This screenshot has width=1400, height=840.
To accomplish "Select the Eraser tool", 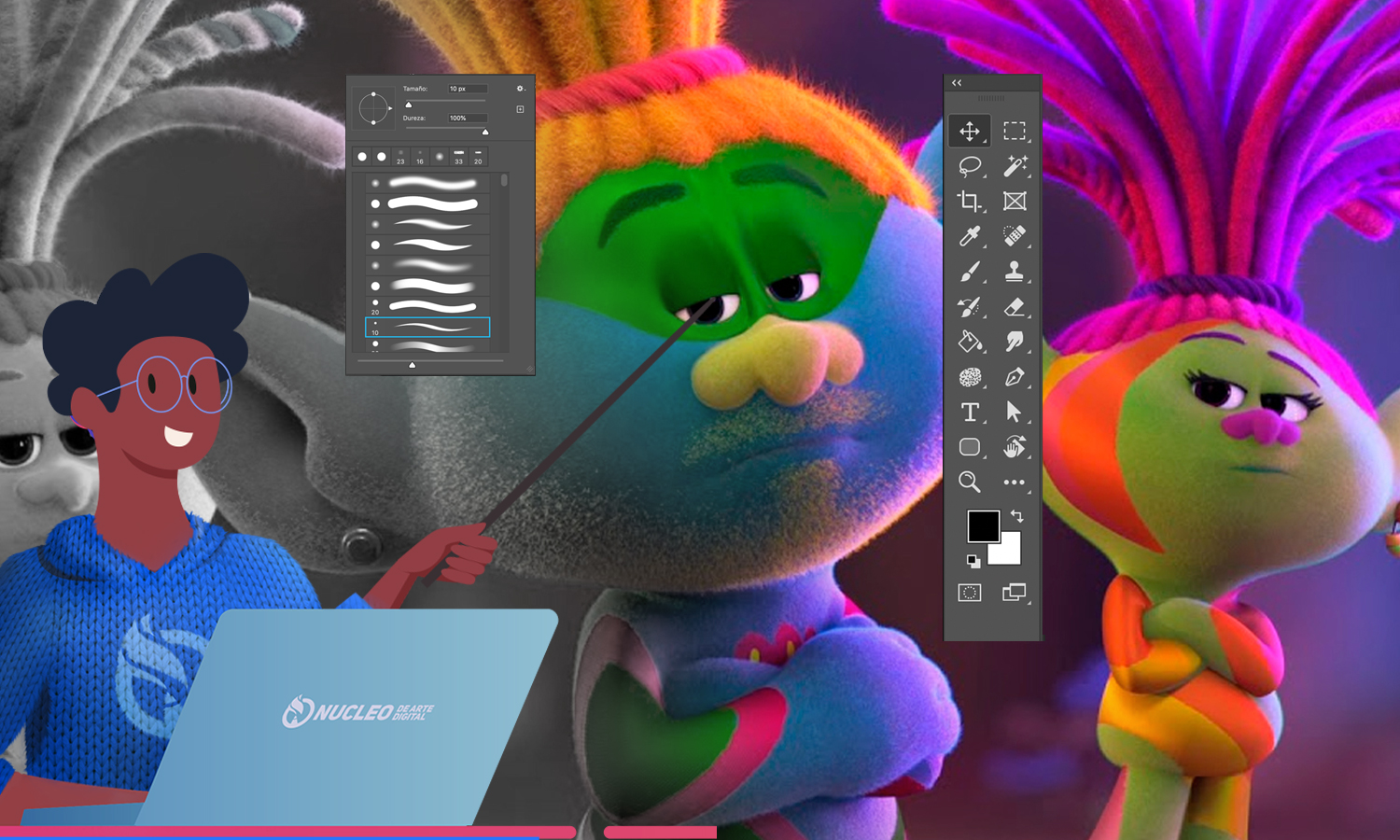I will coord(1015,307).
